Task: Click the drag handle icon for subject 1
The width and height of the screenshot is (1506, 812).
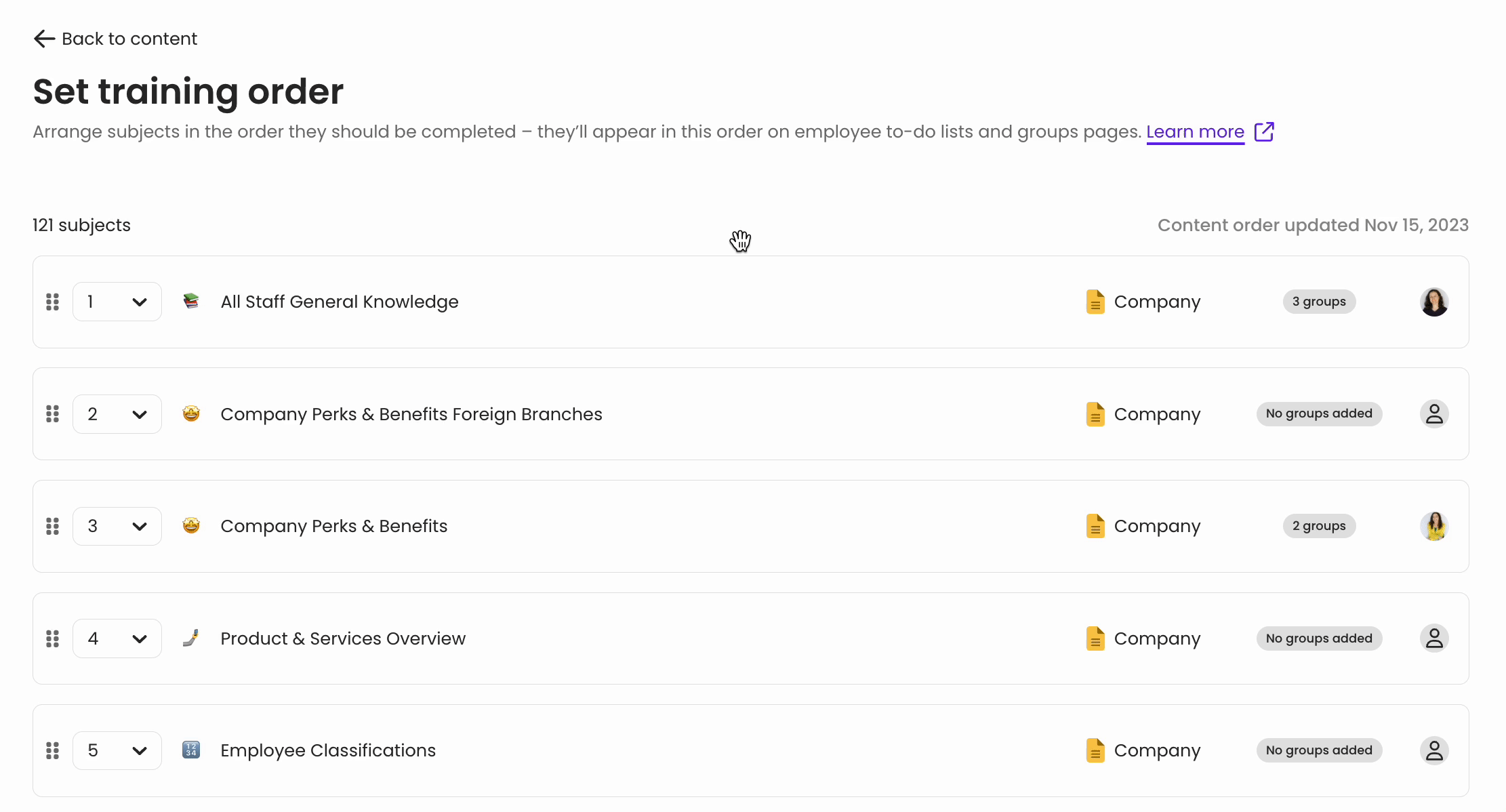Action: 53,301
